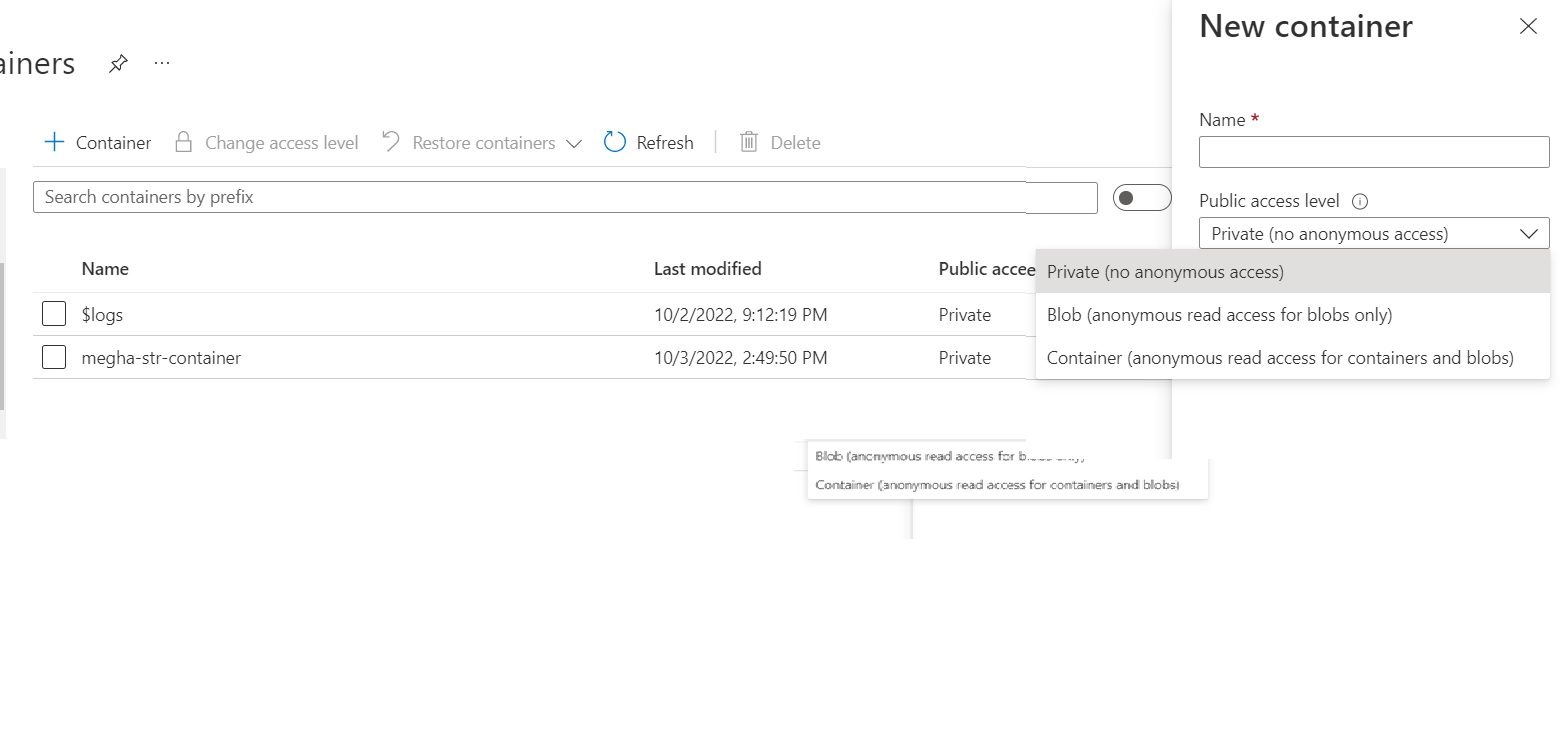Screen dimensions: 1567x745
Task: Toggle the switch next to the search bar
Action: pyautogui.click(x=1141, y=197)
